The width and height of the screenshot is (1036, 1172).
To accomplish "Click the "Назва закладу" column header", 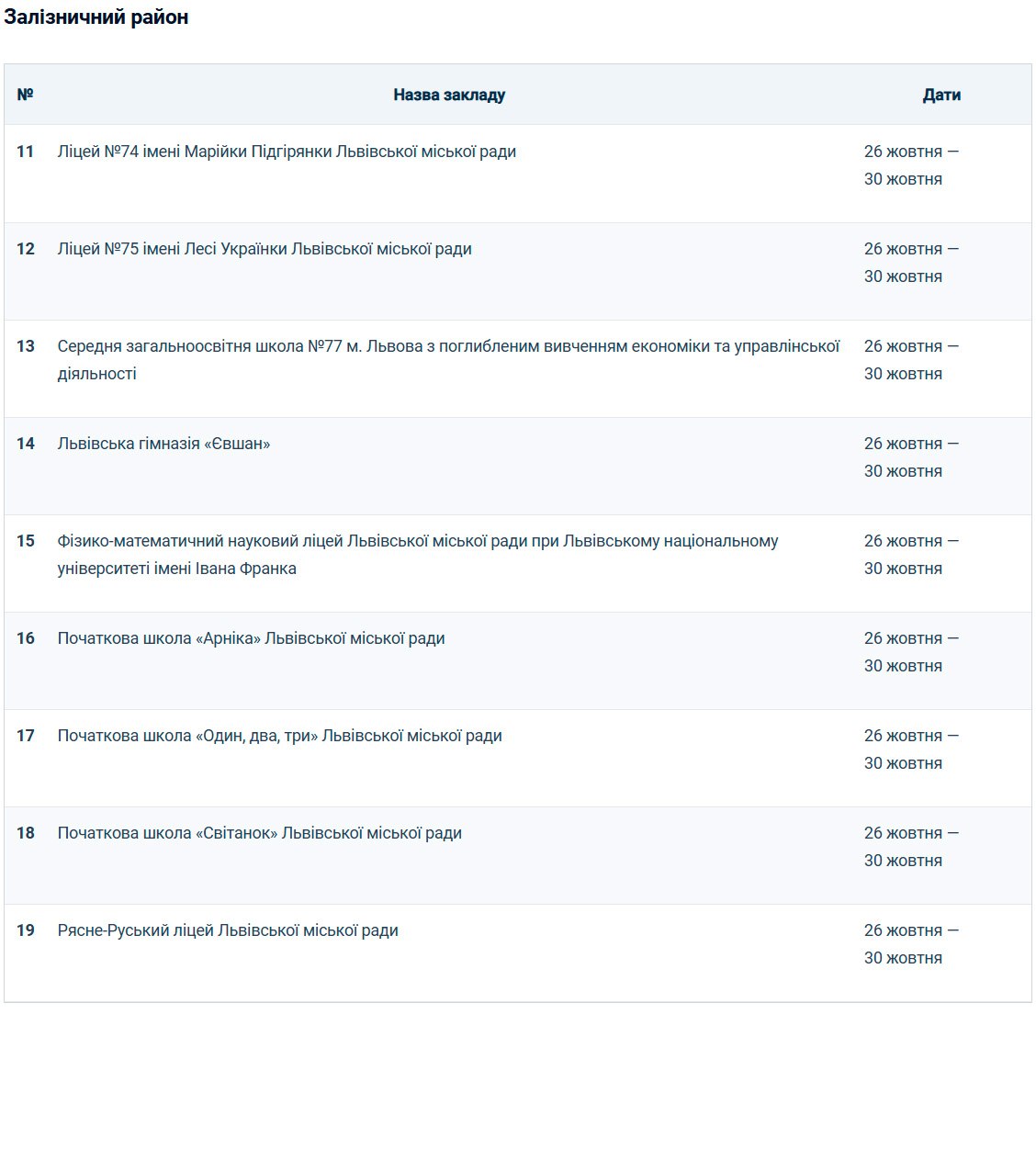I will (449, 95).
